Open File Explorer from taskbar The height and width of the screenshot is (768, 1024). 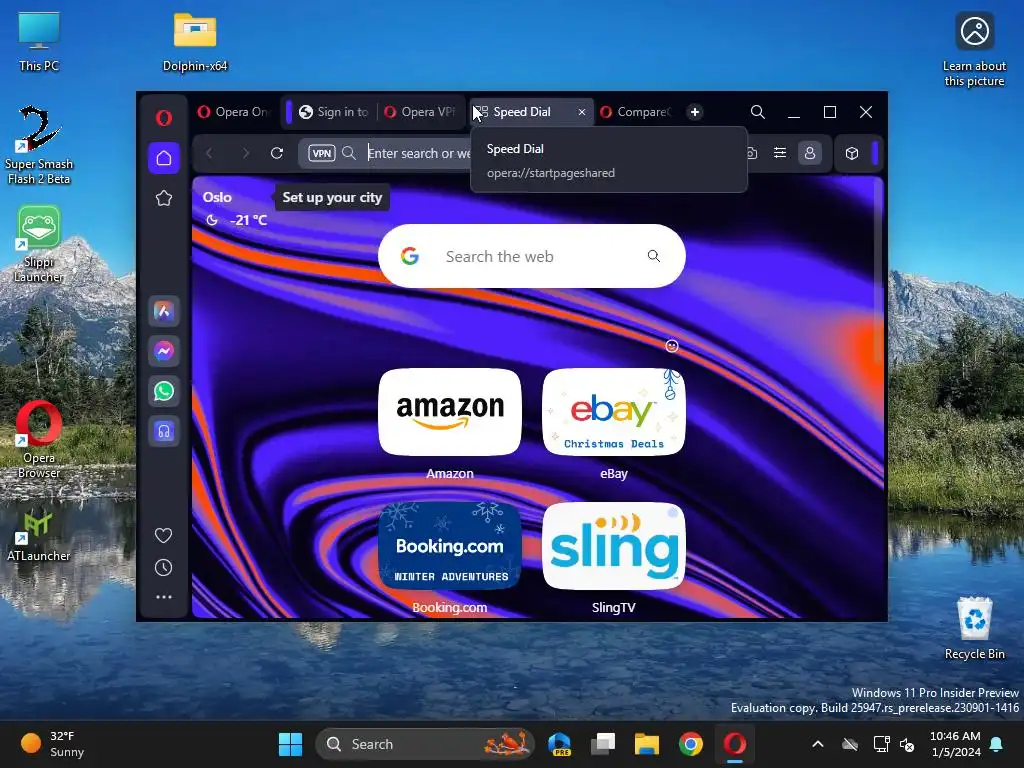pyautogui.click(x=647, y=744)
